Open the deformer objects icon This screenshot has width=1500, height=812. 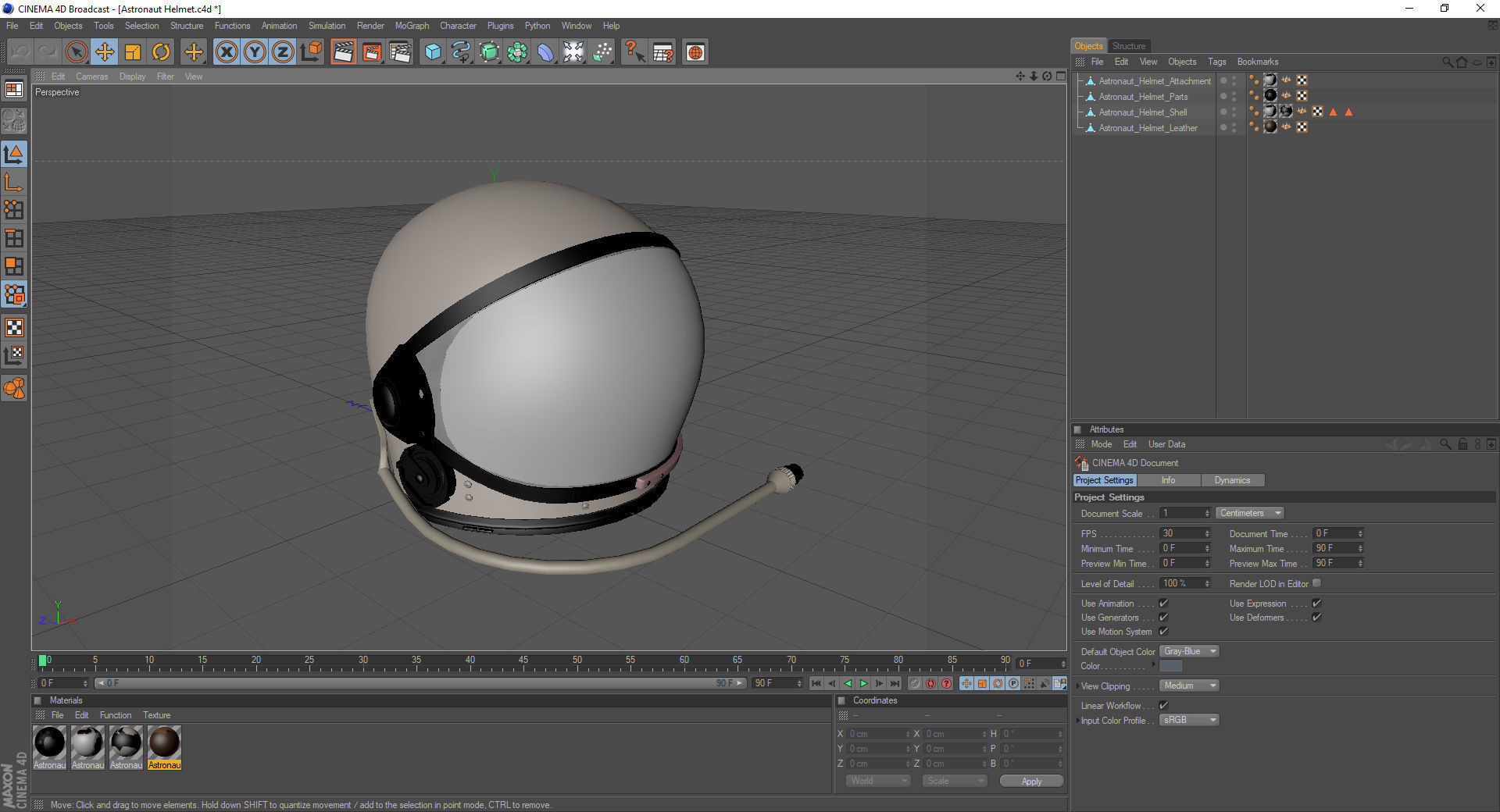click(x=545, y=52)
